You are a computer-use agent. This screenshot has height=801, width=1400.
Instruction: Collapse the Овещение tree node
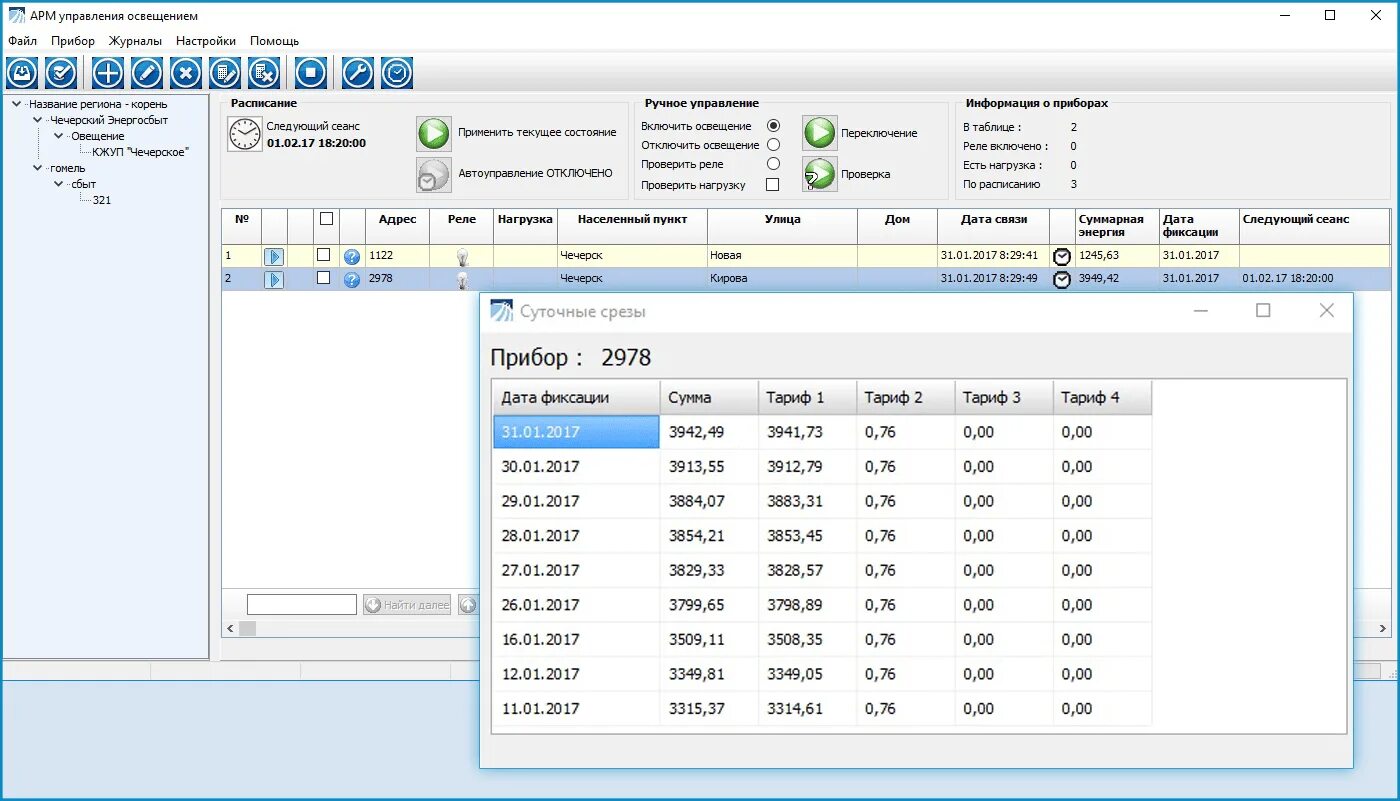pos(59,136)
